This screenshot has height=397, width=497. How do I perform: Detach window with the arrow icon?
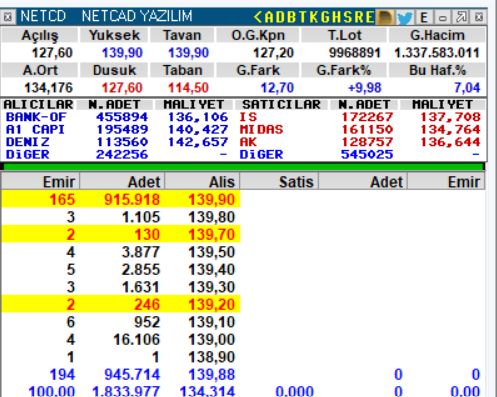click(x=461, y=17)
